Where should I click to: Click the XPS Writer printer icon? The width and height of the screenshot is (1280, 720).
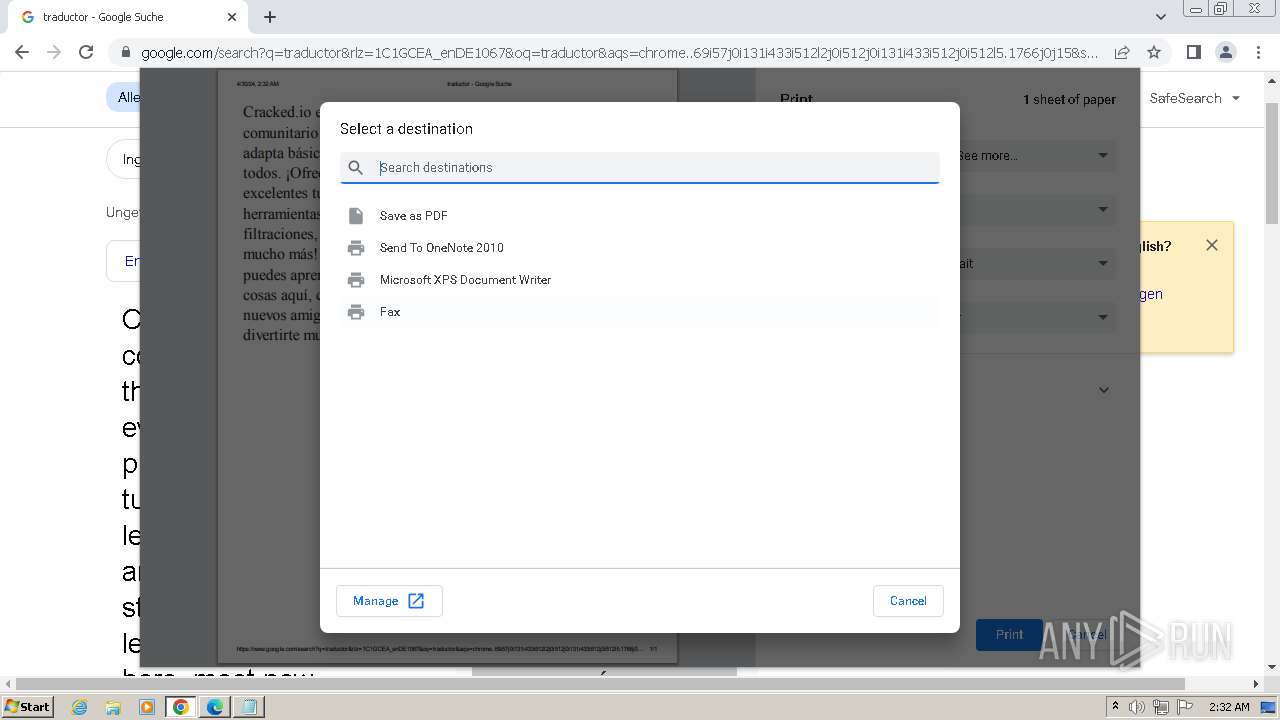point(356,280)
